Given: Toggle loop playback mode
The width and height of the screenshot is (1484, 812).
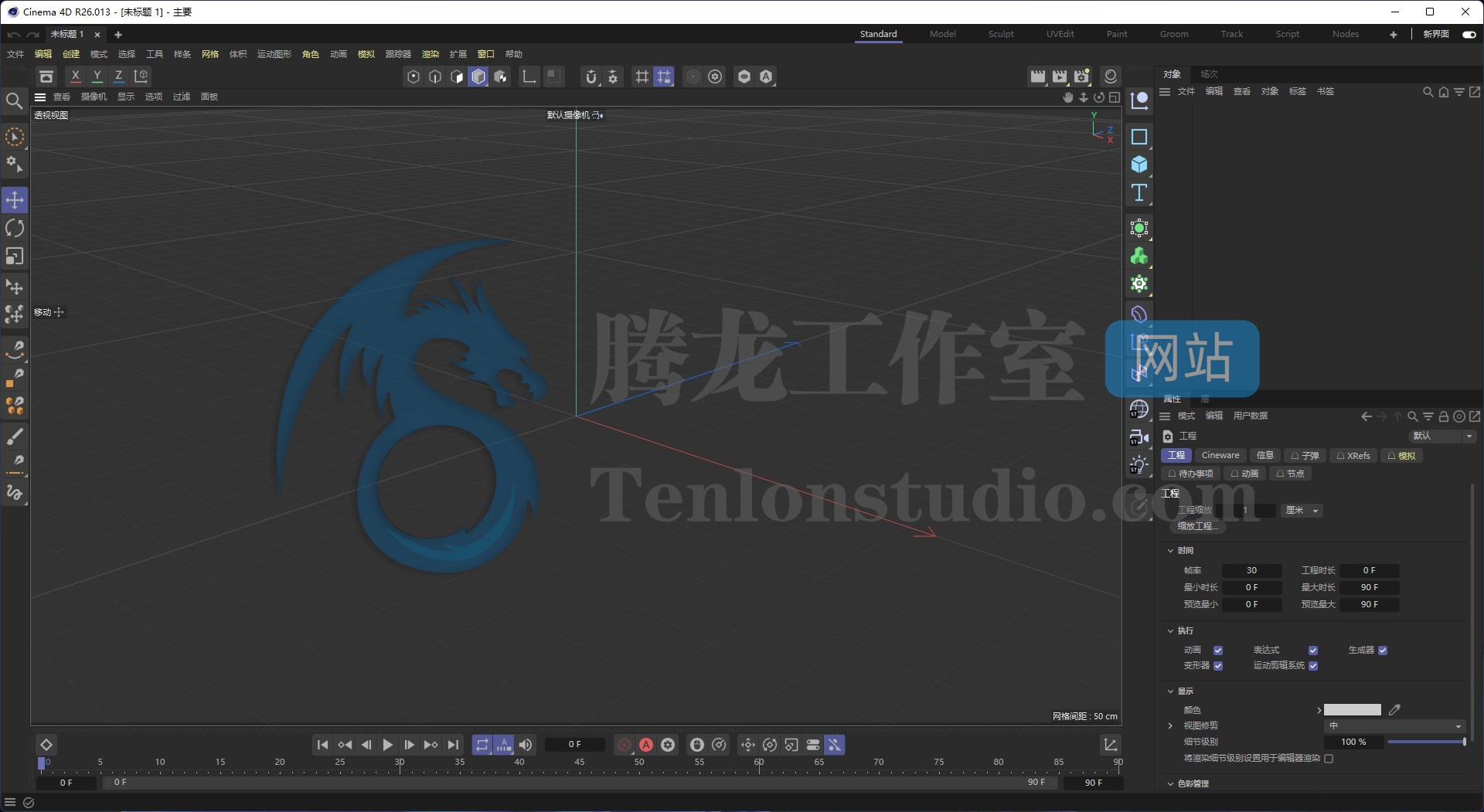Looking at the screenshot, I should coord(482,745).
